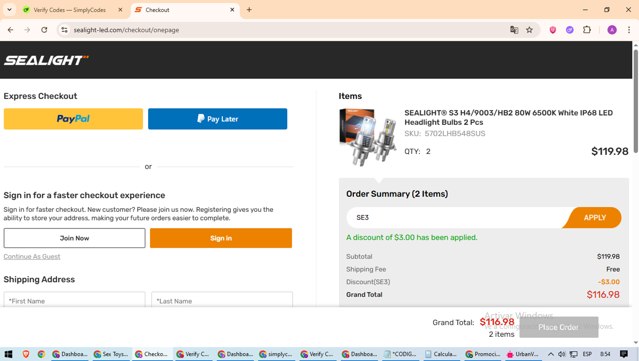
Task: Click the orange Sign In button
Action: coord(221,238)
